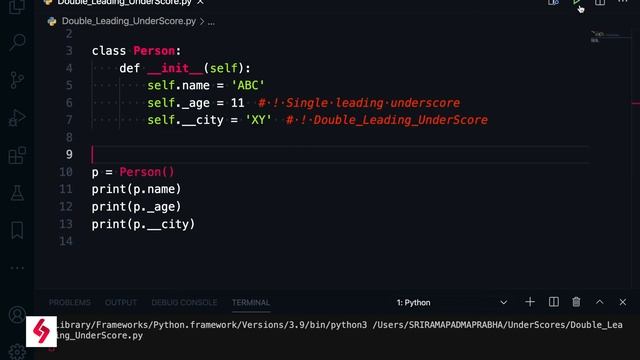This screenshot has height=360, width=640.
Task: Open the Accounts menu
Action: click(x=17, y=315)
